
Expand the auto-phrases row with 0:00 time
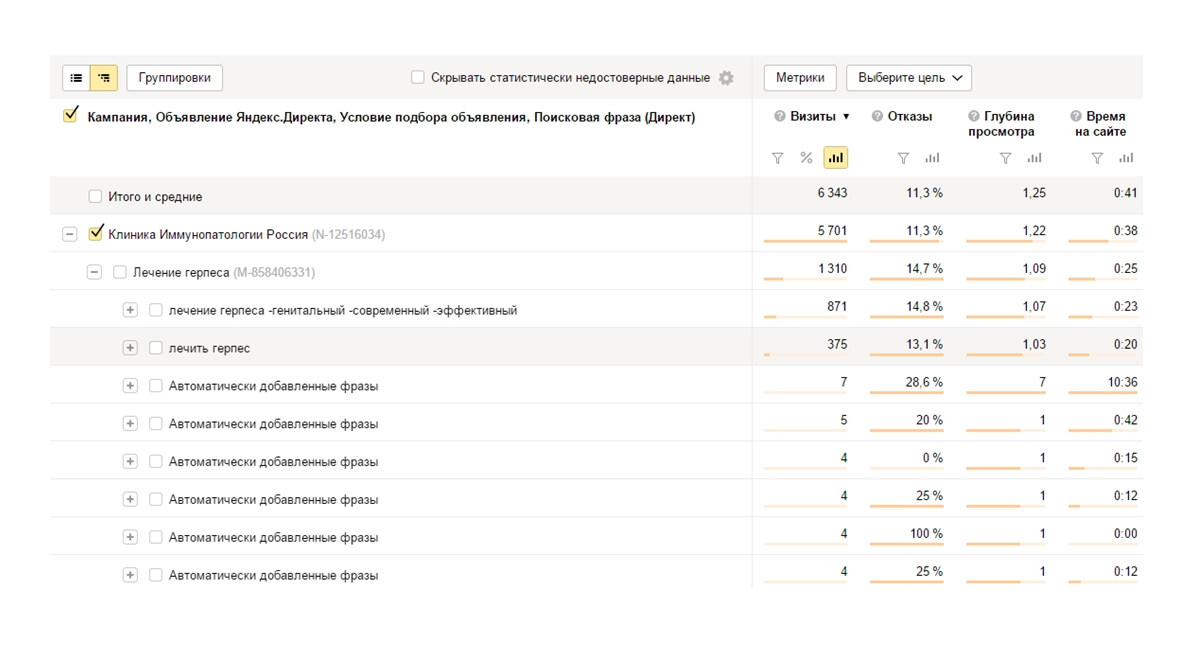click(130, 537)
